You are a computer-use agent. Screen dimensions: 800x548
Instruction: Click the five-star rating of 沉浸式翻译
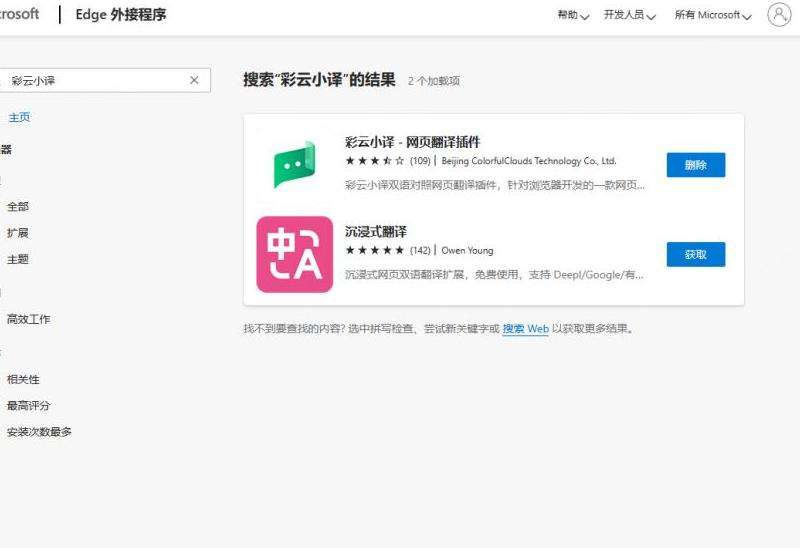(374, 251)
